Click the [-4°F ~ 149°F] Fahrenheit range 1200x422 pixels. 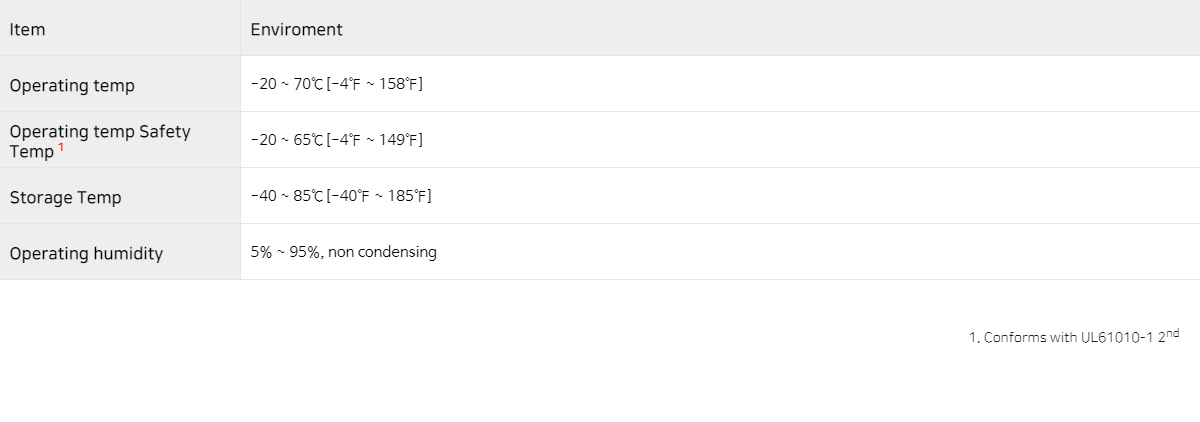pos(375,140)
